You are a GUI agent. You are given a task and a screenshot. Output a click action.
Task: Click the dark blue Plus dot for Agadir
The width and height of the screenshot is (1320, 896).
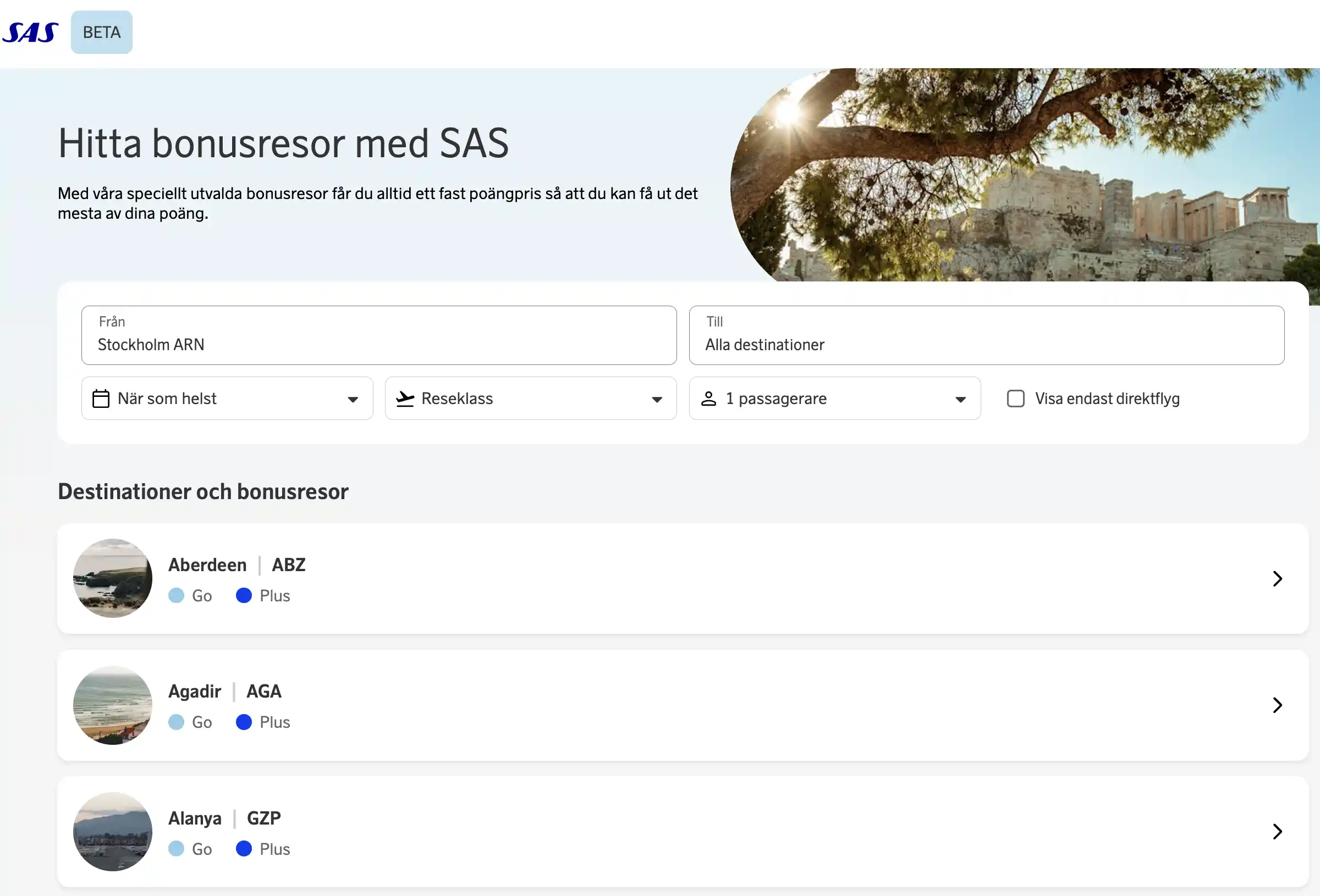(244, 722)
